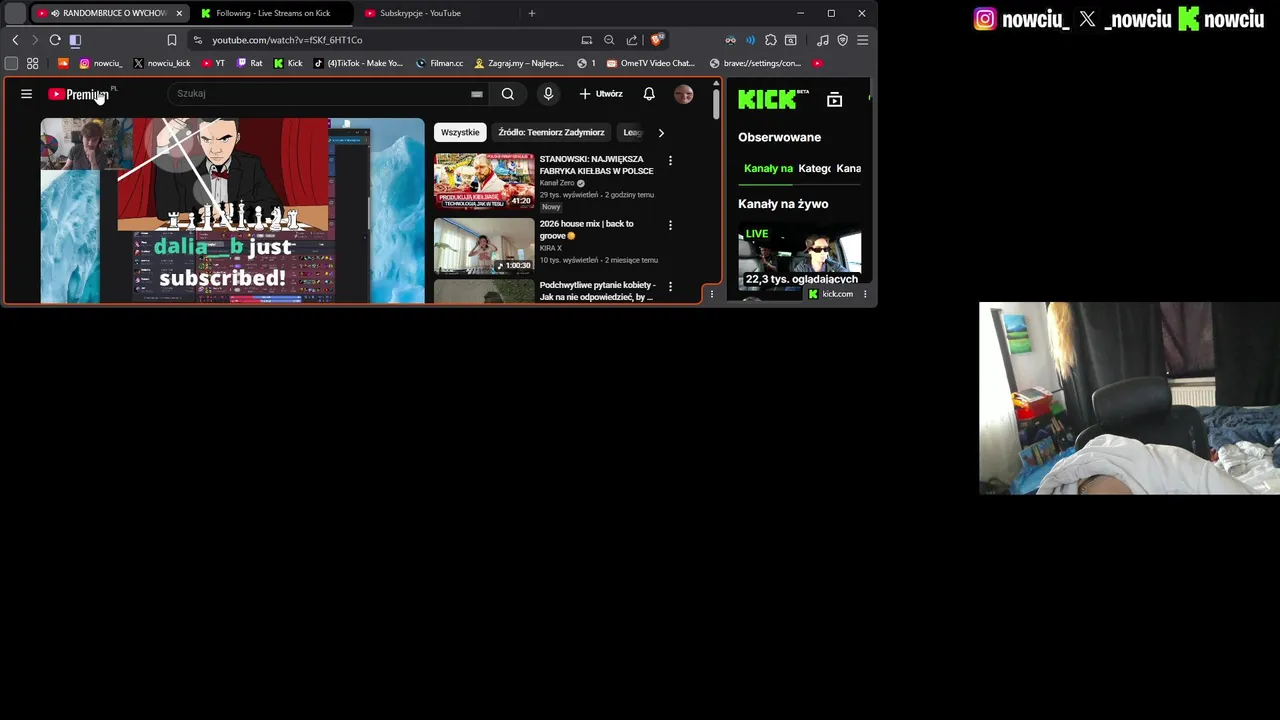
Task: Open 2026 house mix video thumbnail
Action: 484,246
